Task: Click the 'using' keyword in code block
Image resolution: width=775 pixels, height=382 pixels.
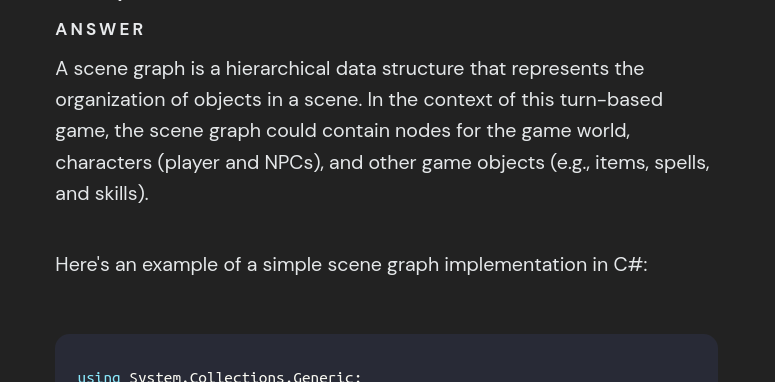Action: tap(99, 378)
